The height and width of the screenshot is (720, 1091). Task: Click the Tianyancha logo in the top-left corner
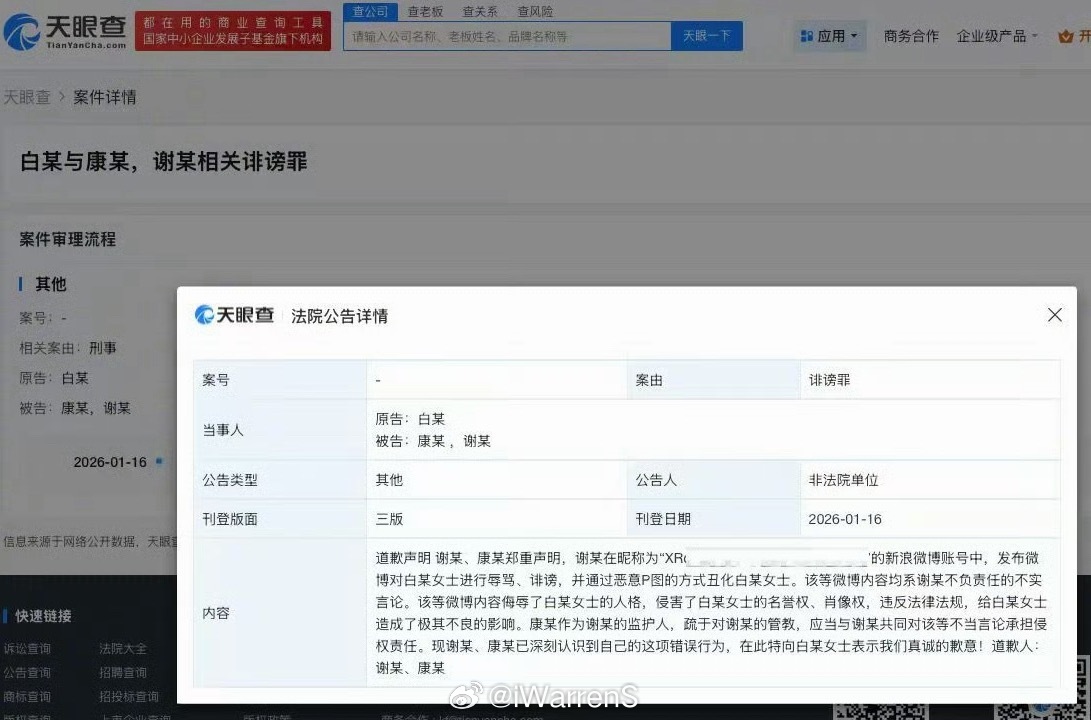tap(65, 31)
